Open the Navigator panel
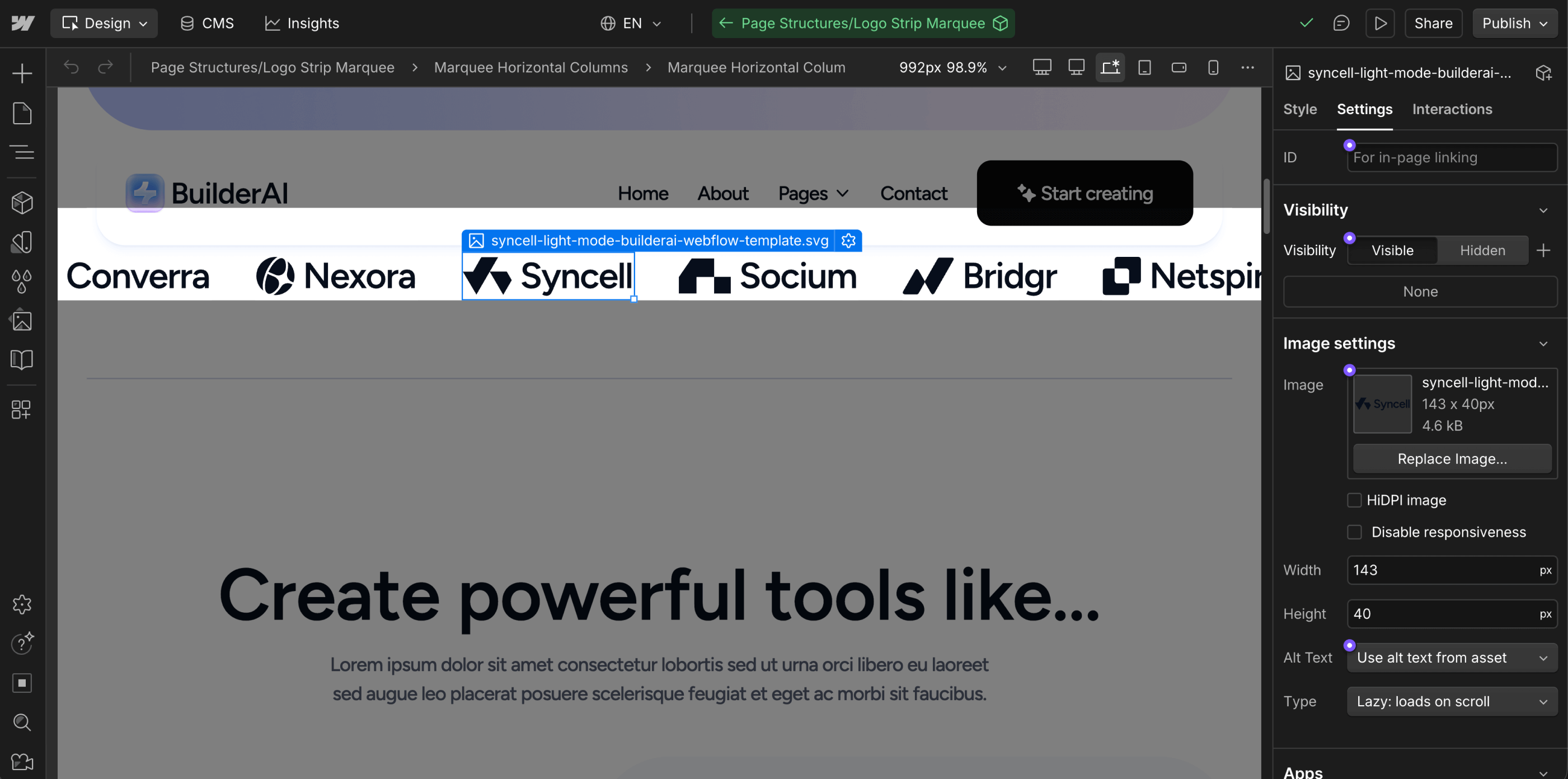 click(x=22, y=152)
